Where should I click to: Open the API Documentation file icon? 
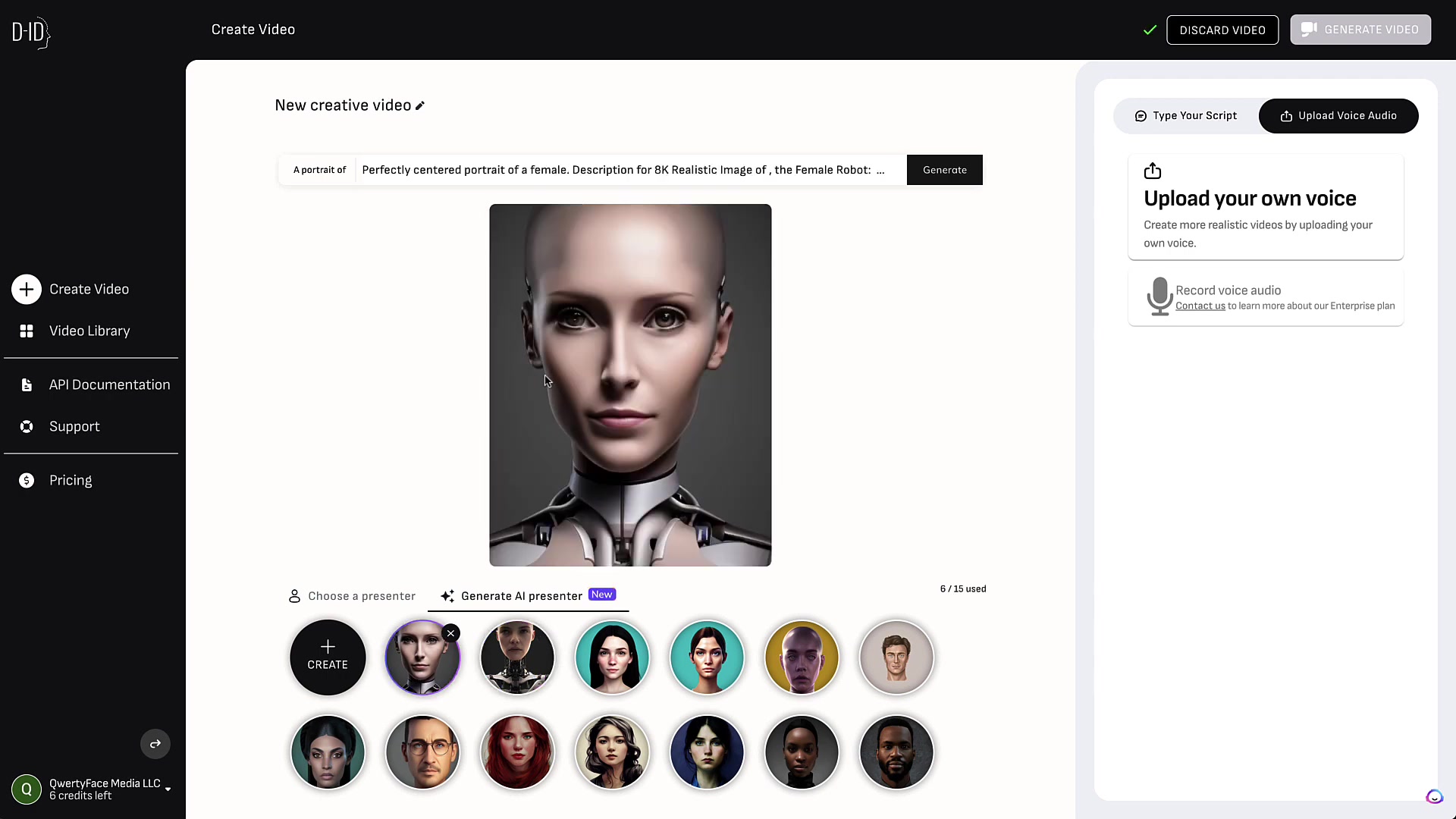[x=27, y=385]
